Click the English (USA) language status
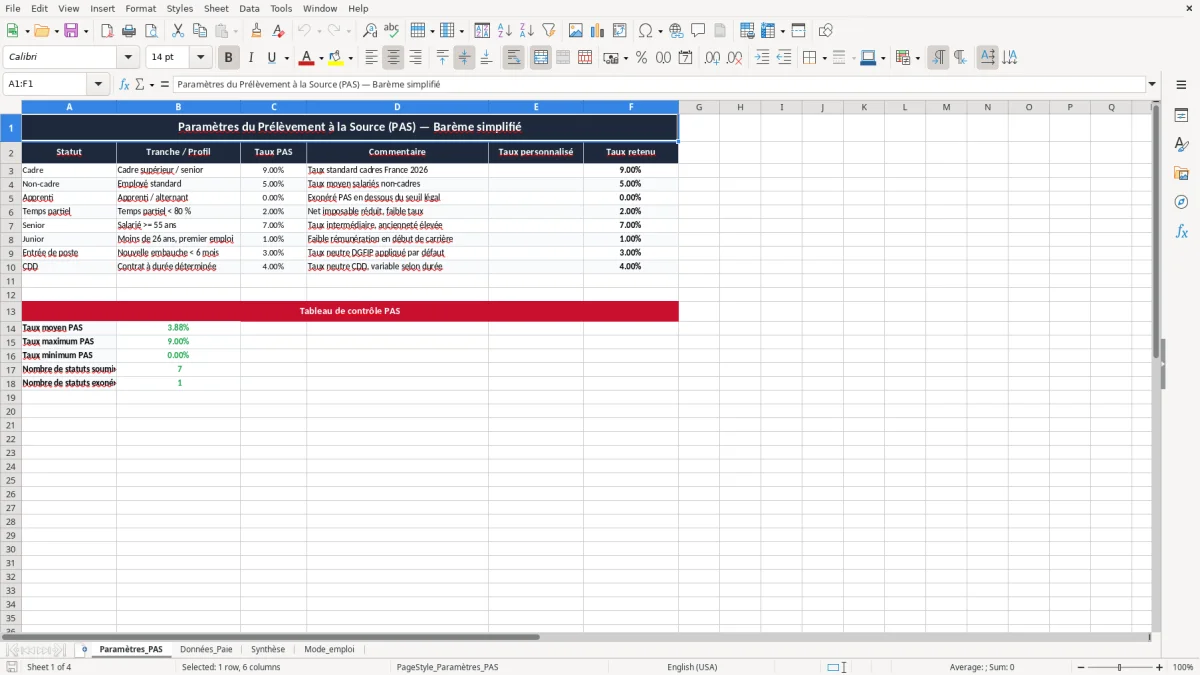 (692, 667)
